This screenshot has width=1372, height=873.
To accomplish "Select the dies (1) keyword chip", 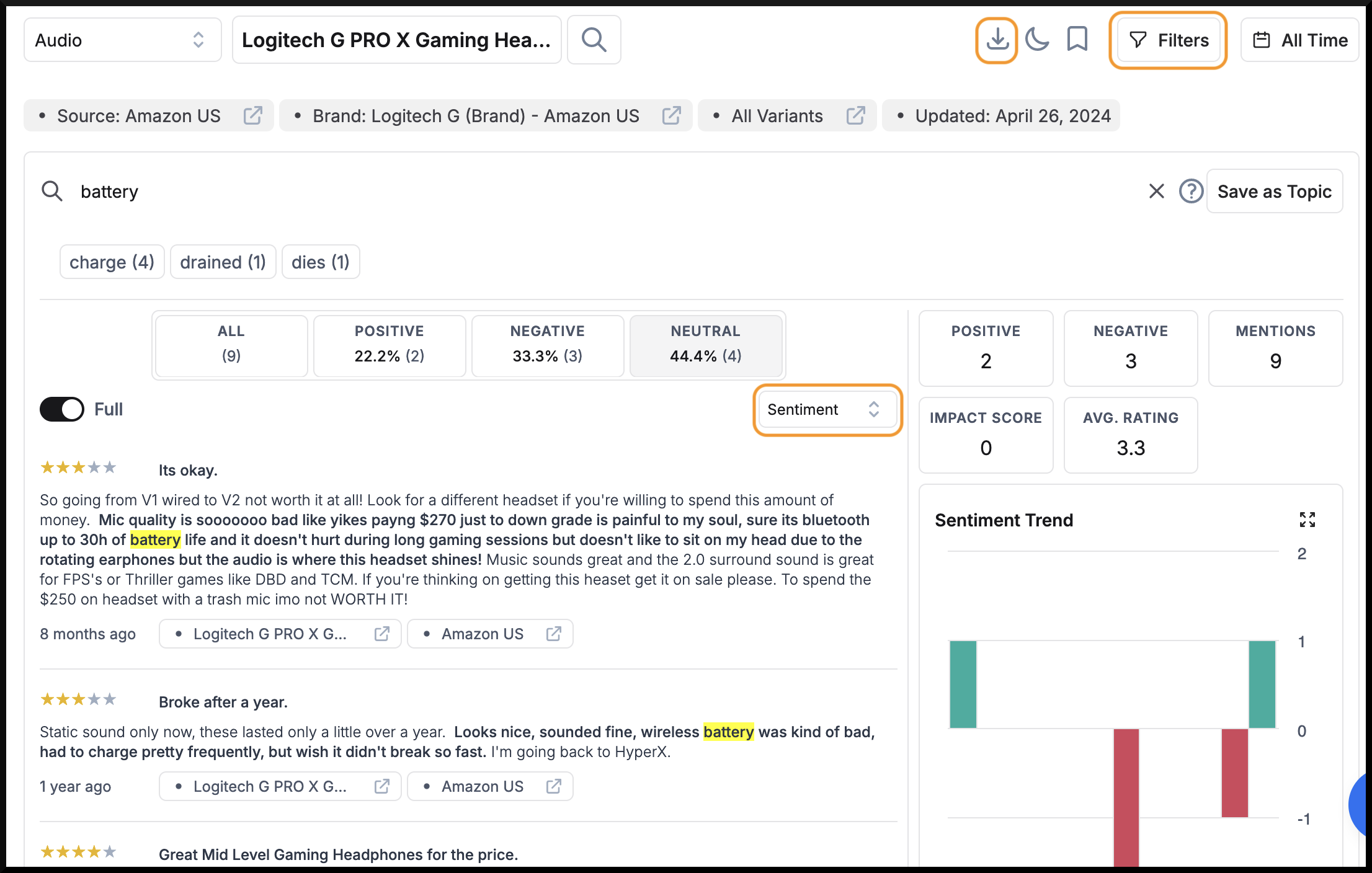I will (x=321, y=262).
